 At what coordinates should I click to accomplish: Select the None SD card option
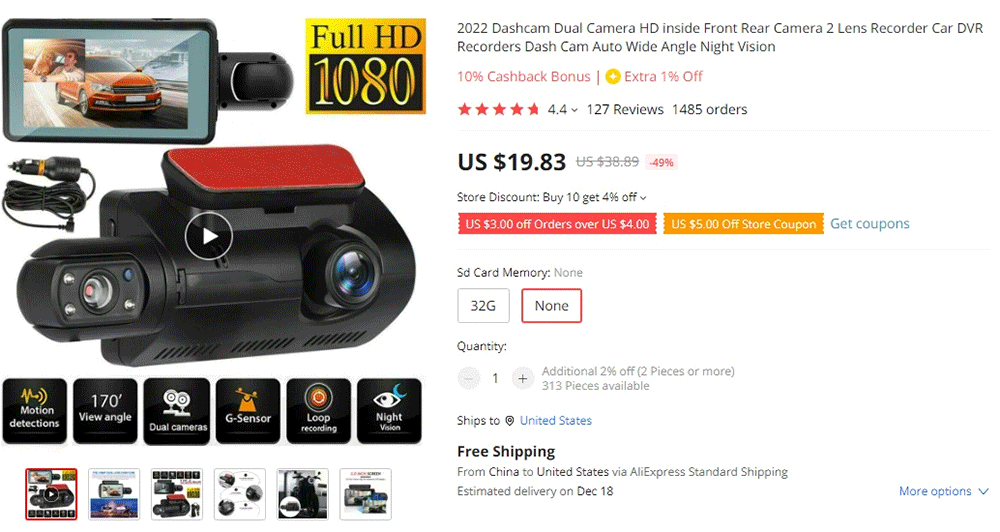click(552, 306)
